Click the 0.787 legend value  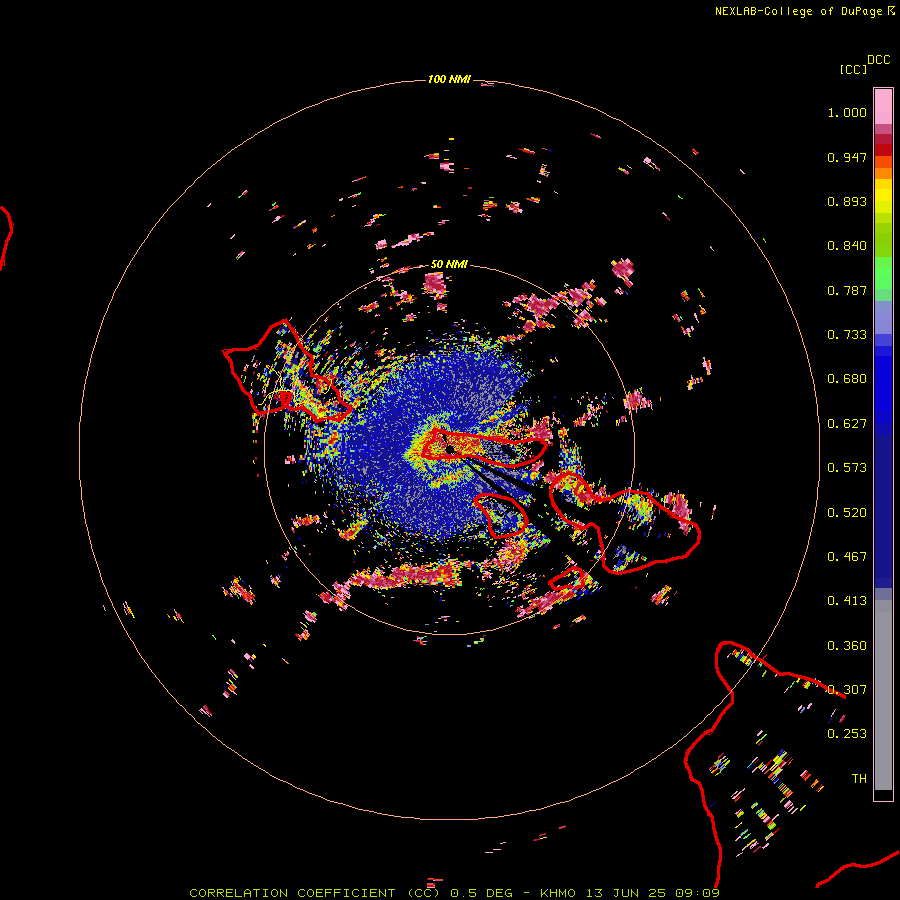click(847, 290)
